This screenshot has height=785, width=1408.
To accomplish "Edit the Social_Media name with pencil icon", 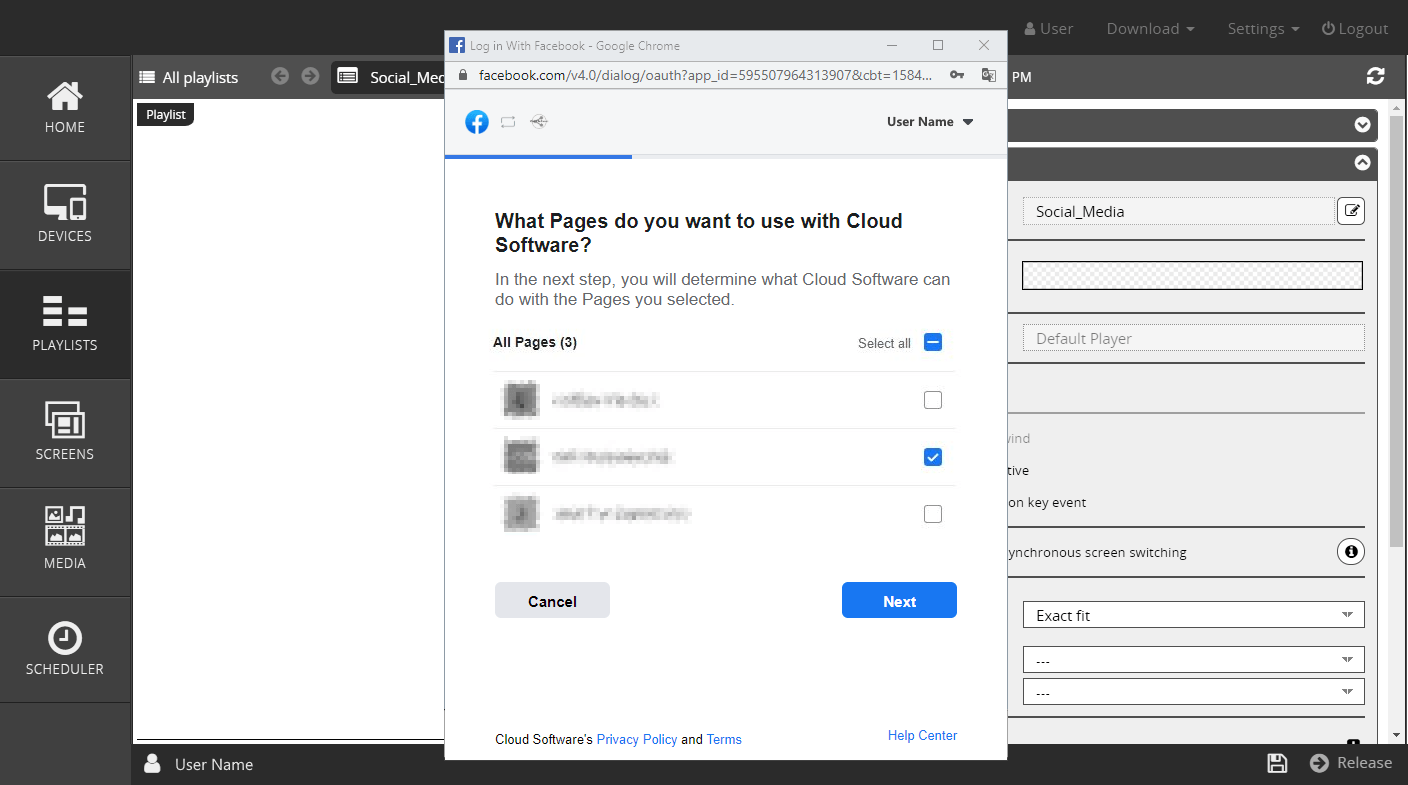I will click(1351, 211).
